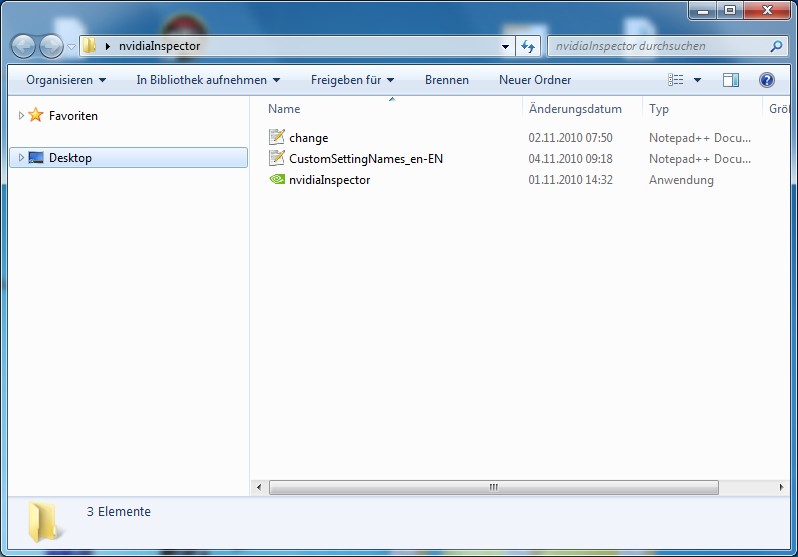Open help with the question mark icon

point(767,80)
